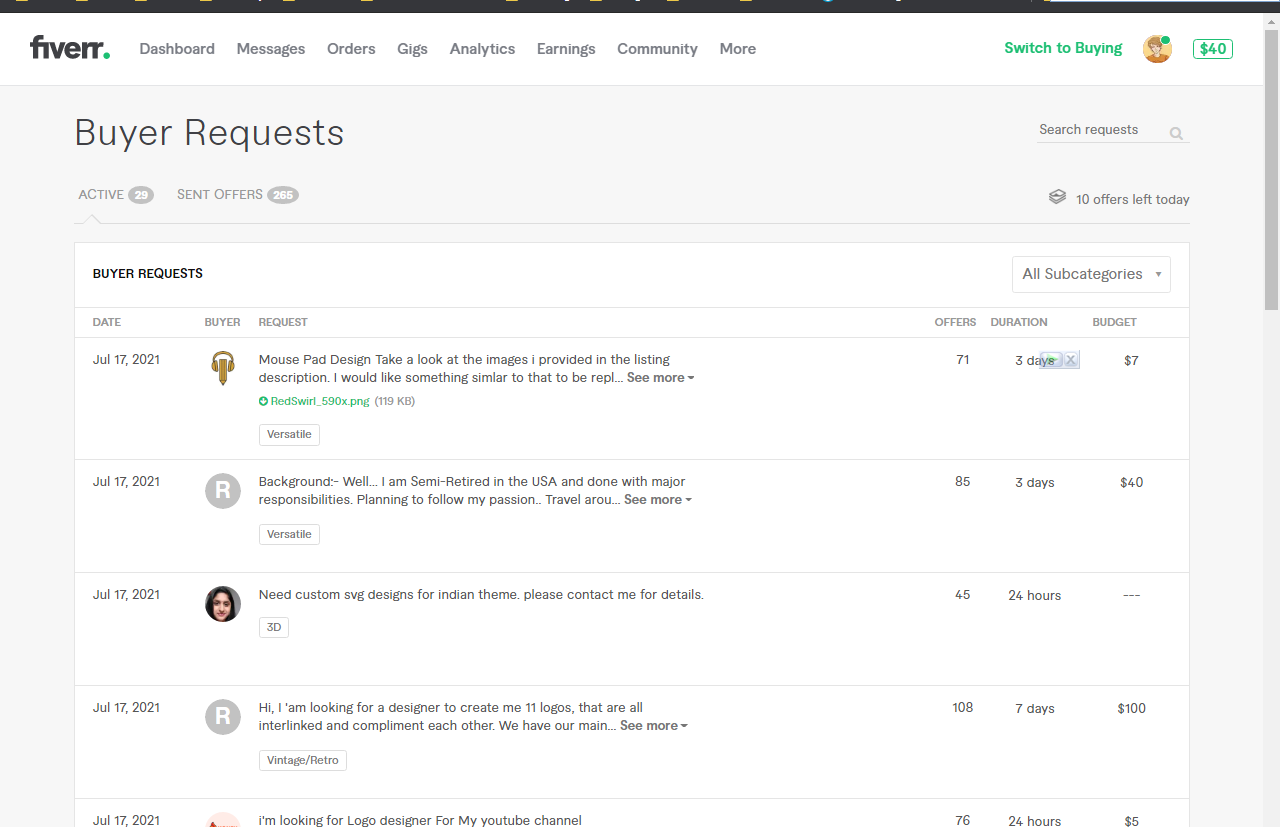The image size is (1280, 827).
Task: Open the All Subcategories dropdown
Action: [1091, 274]
